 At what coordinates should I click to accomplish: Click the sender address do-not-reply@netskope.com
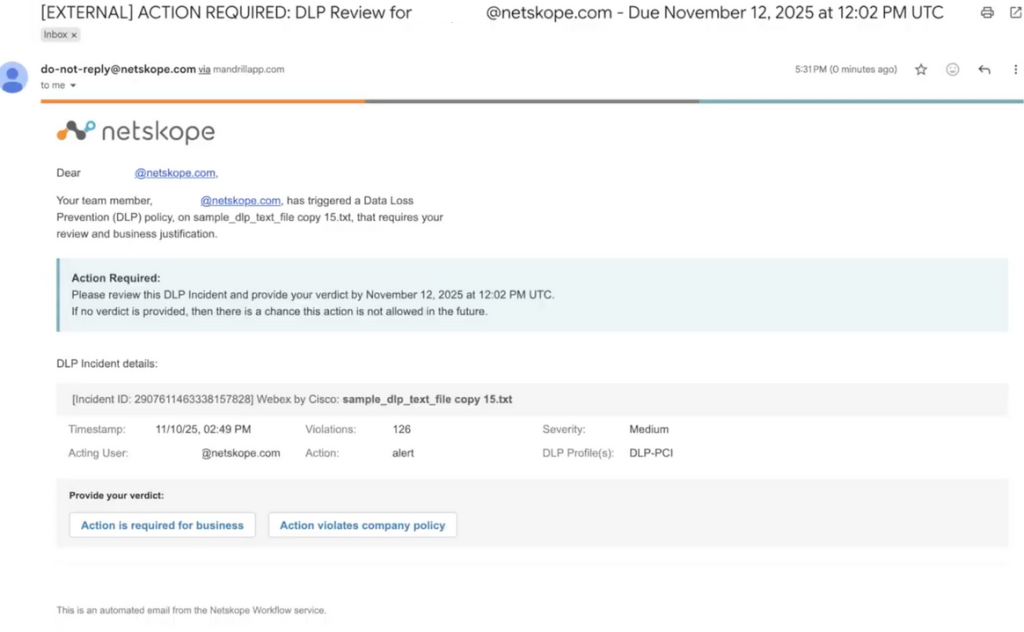point(118,69)
